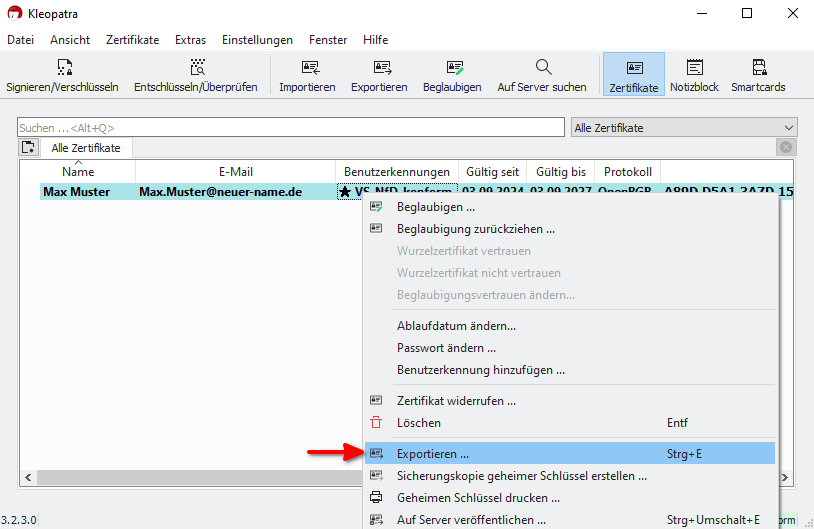814x529 pixels.
Task: Choose Passwort ändern ... in the context menu
Action: click(x=570, y=348)
